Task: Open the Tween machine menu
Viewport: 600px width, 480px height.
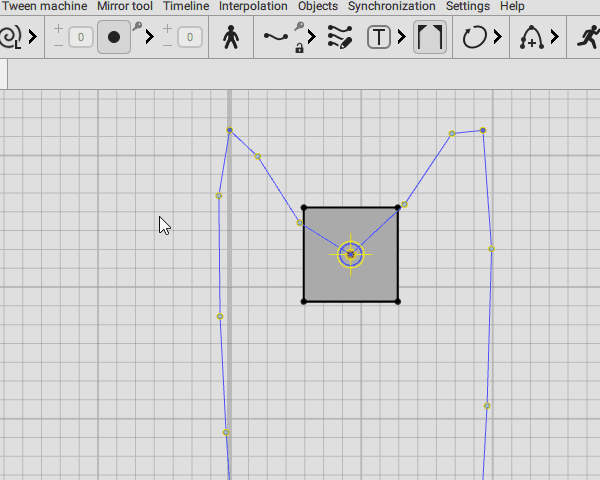Action: tap(44, 6)
